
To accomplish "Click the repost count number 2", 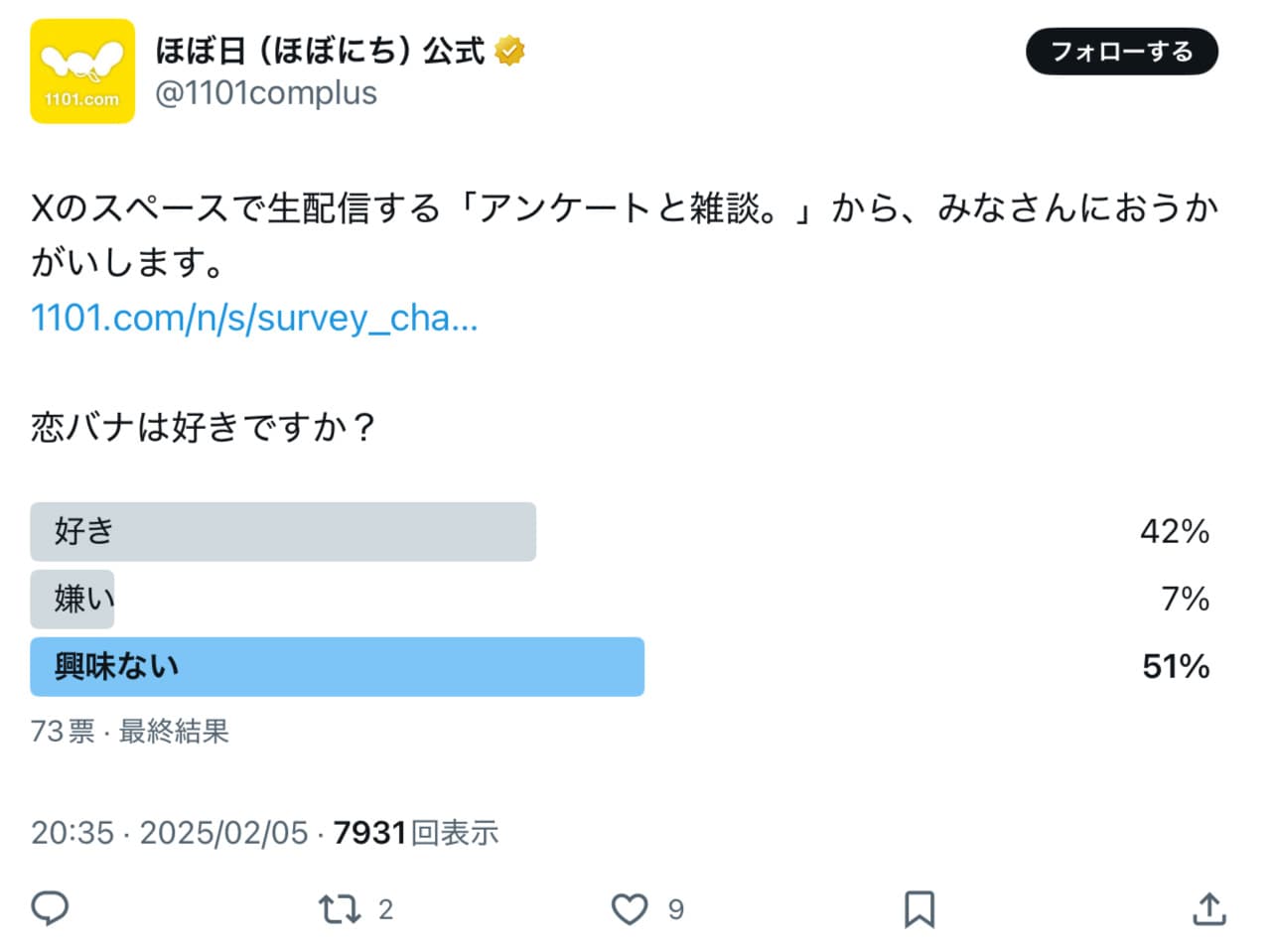I will pyautogui.click(x=385, y=909).
